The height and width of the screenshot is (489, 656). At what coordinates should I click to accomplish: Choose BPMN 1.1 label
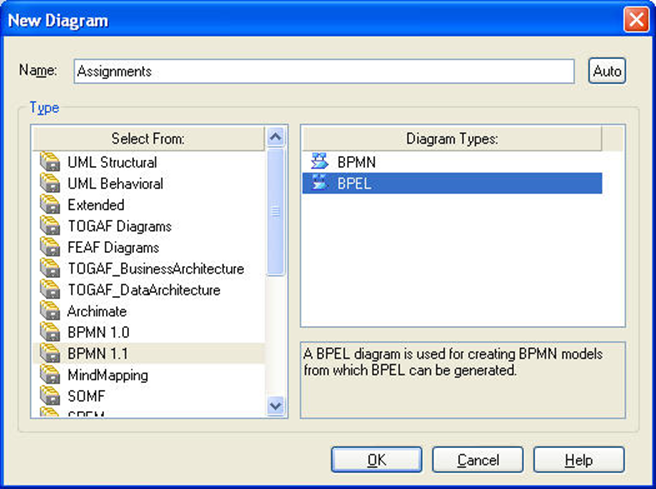click(x=98, y=354)
